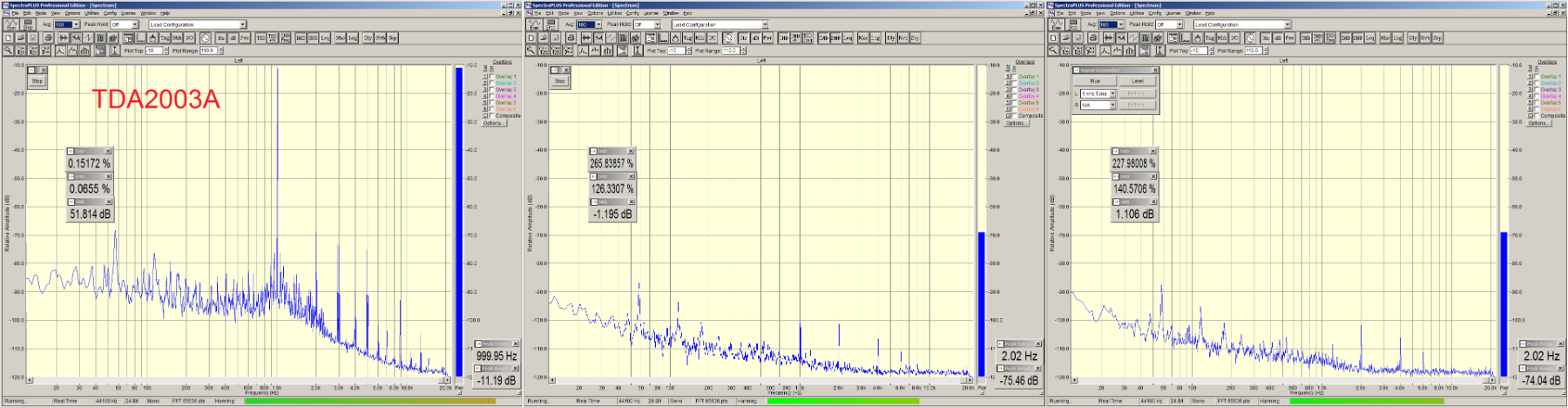Click the overlay Options button in the left window

493,123
